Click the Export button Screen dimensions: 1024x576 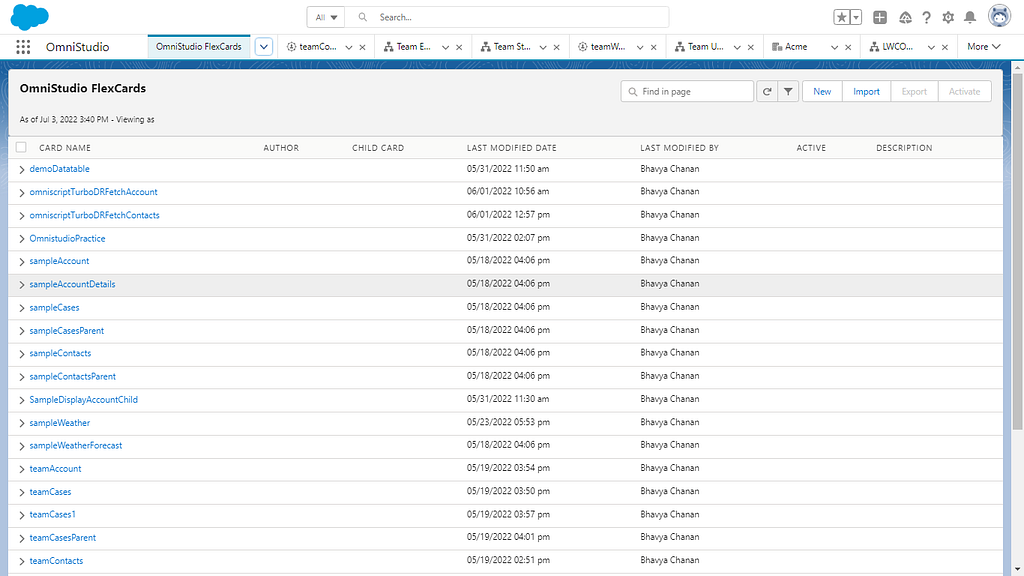point(914,91)
